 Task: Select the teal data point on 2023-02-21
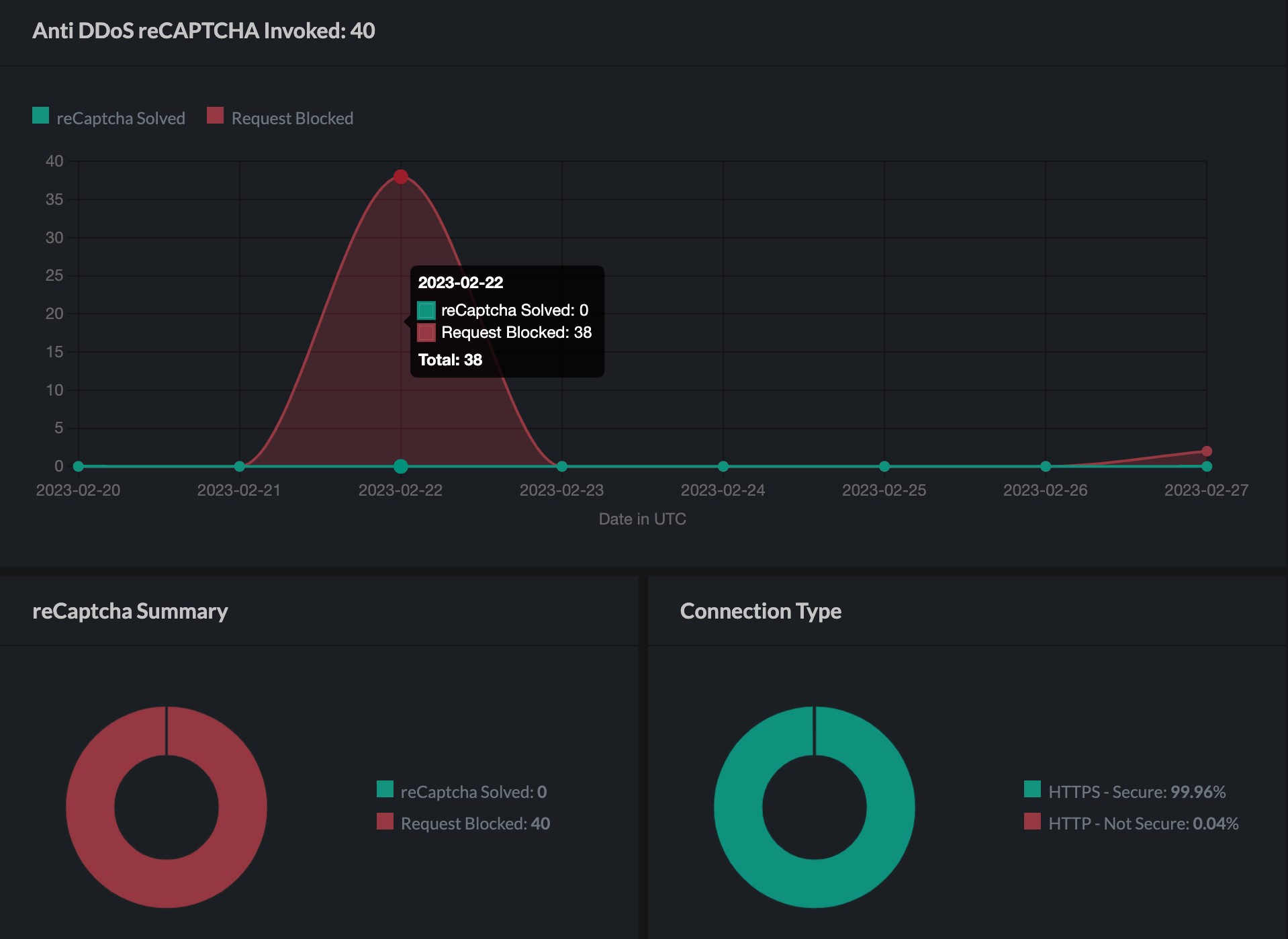coord(240,466)
